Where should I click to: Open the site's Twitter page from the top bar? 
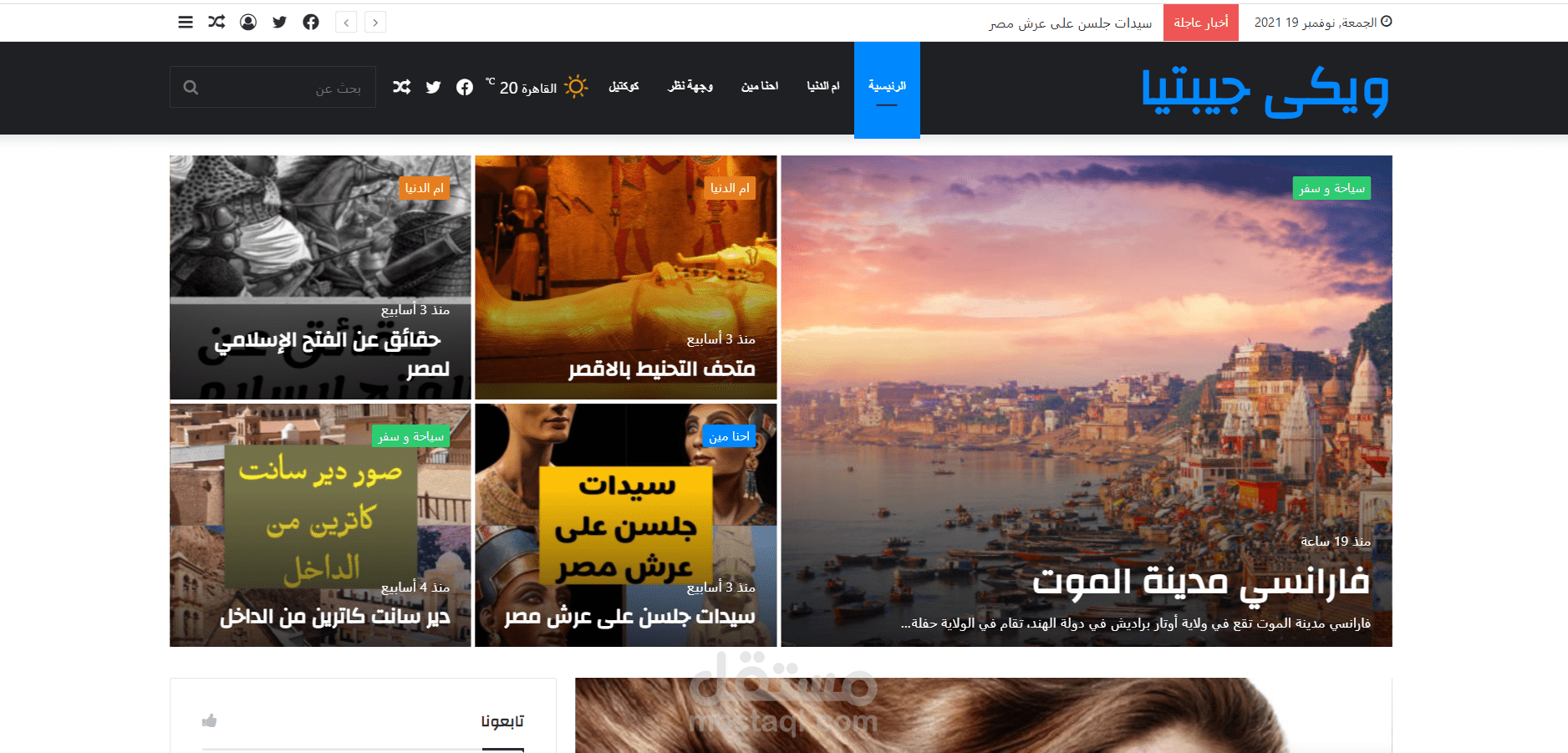tap(280, 22)
